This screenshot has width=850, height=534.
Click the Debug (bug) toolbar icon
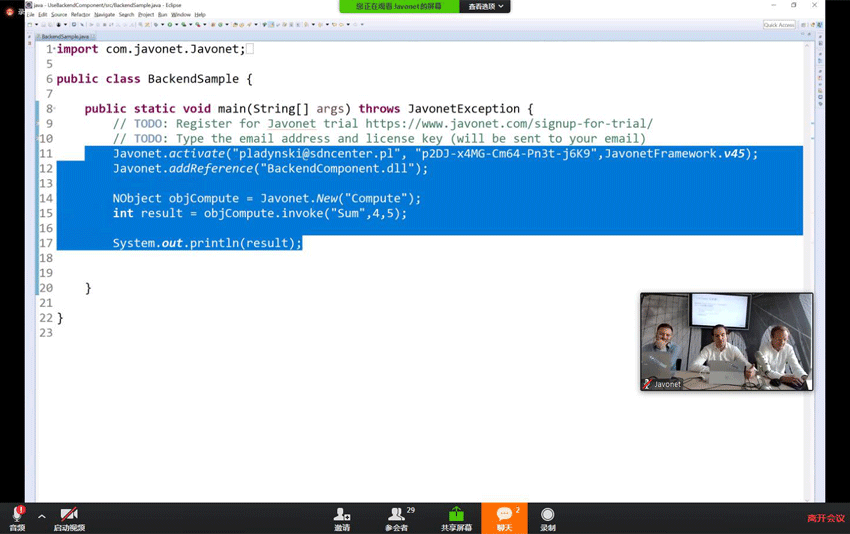click(156, 24)
